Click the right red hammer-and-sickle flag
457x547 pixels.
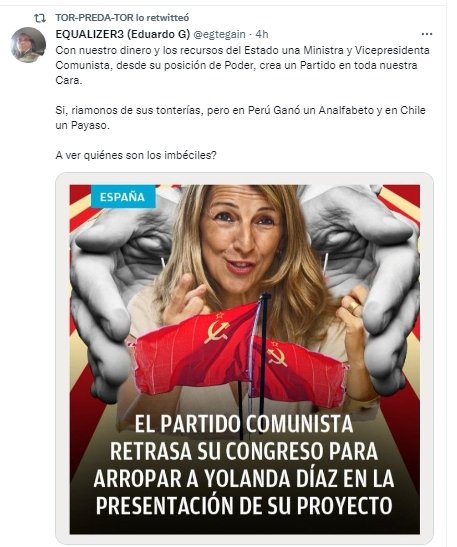point(298,371)
